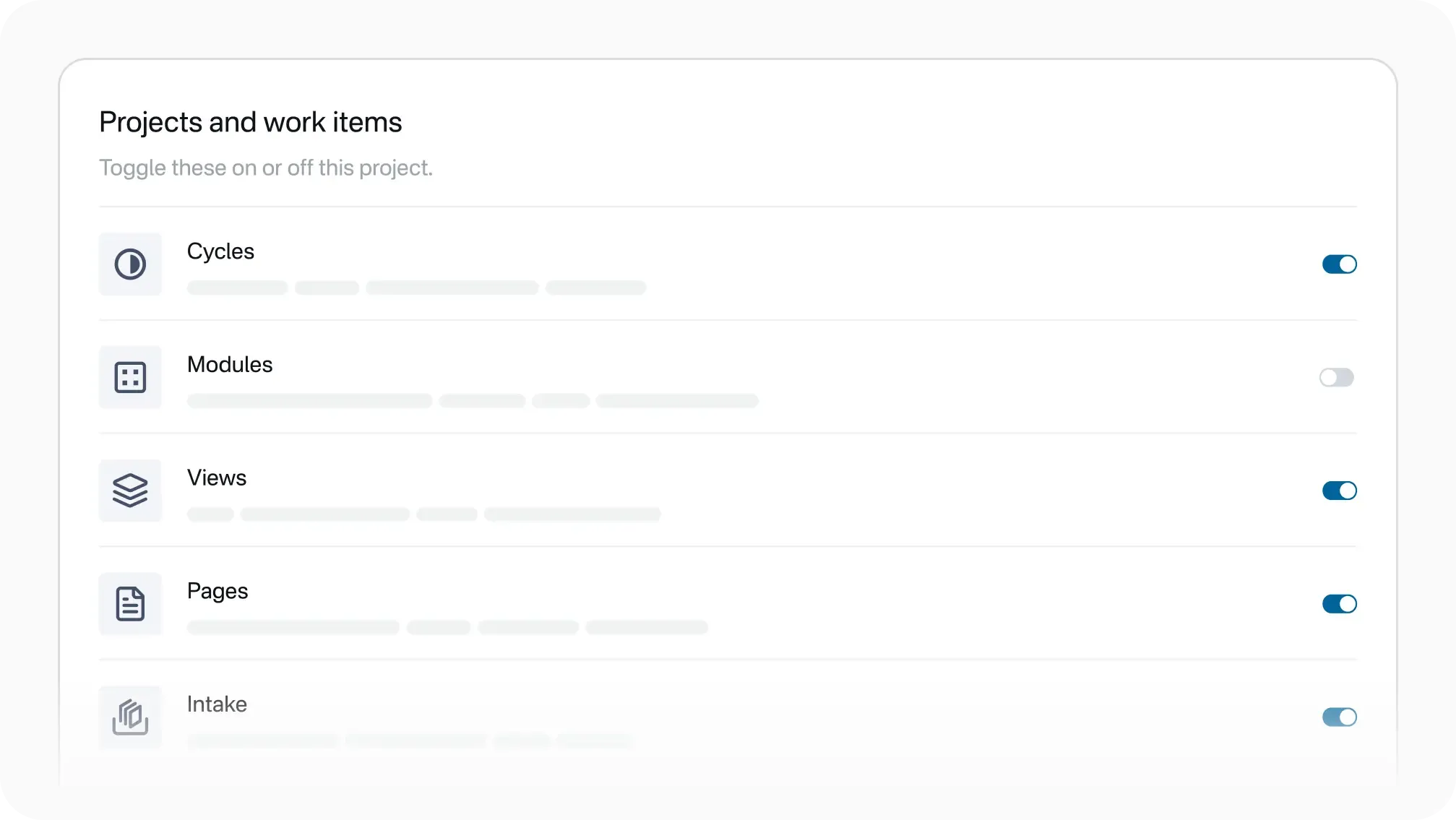Screen dimensions: 1456x820
Task: Select the Modules label text
Action: [230, 365]
